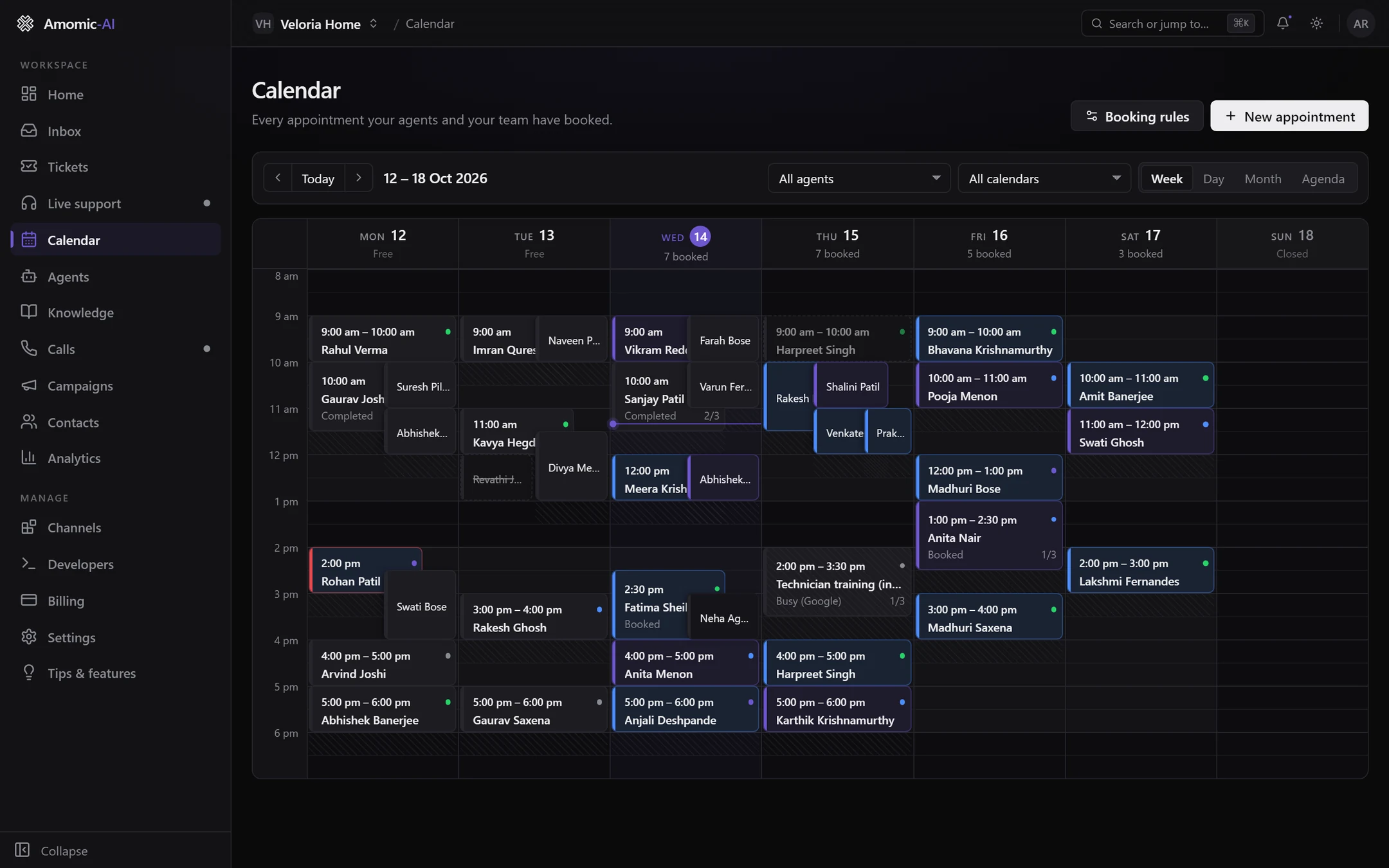Focus the Search or jump to field

pyautogui.click(x=1172, y=23)
